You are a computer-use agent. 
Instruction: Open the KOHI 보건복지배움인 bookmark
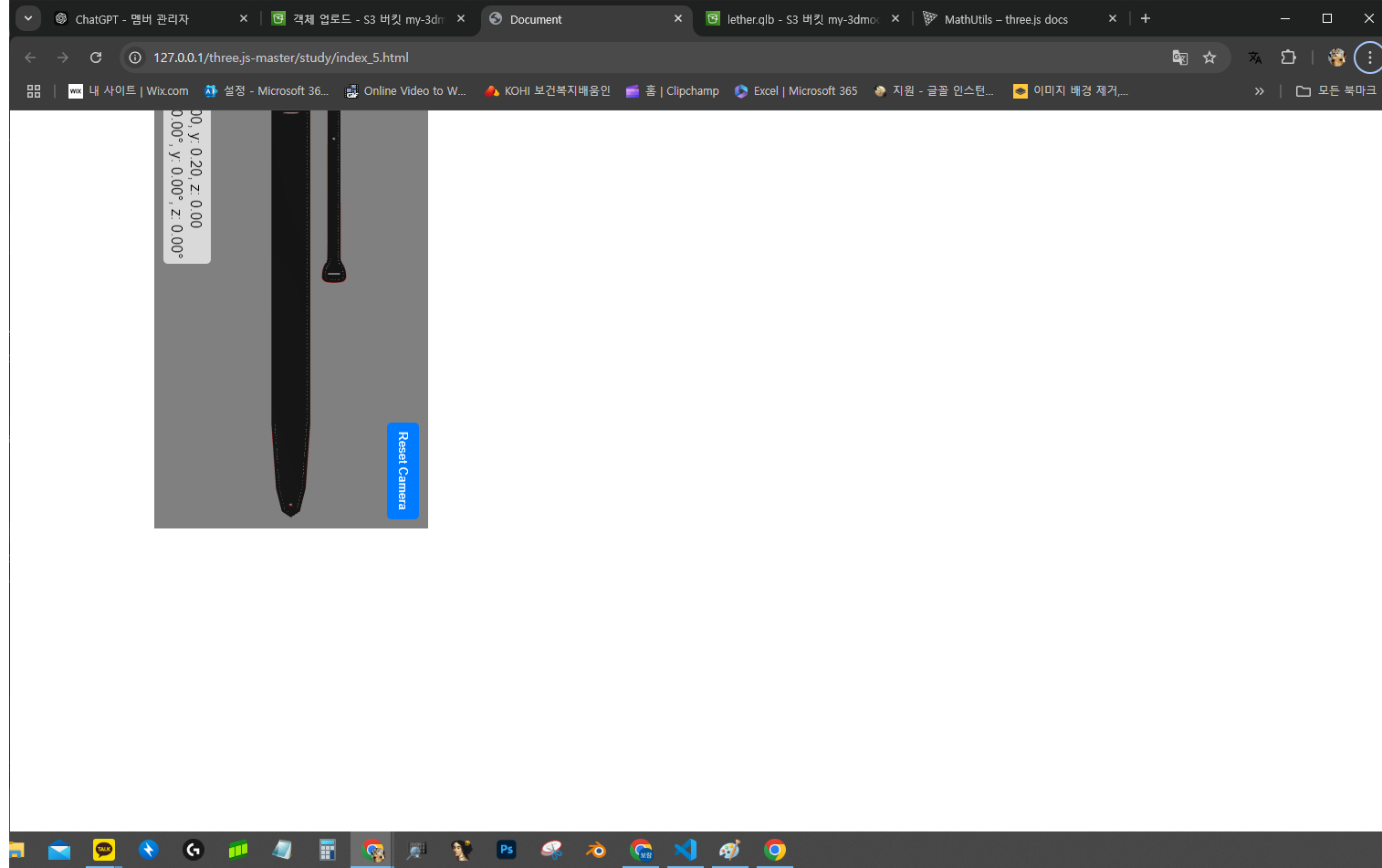(548, 91)
